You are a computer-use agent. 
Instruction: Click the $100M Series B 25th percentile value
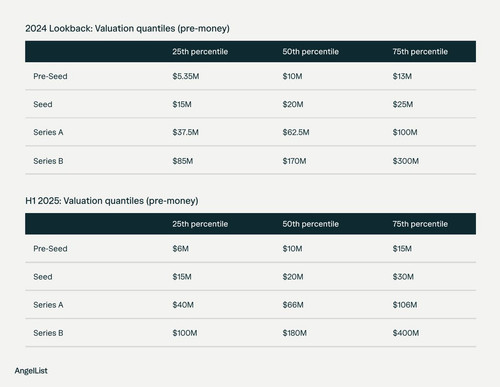(x=185, y=333)
